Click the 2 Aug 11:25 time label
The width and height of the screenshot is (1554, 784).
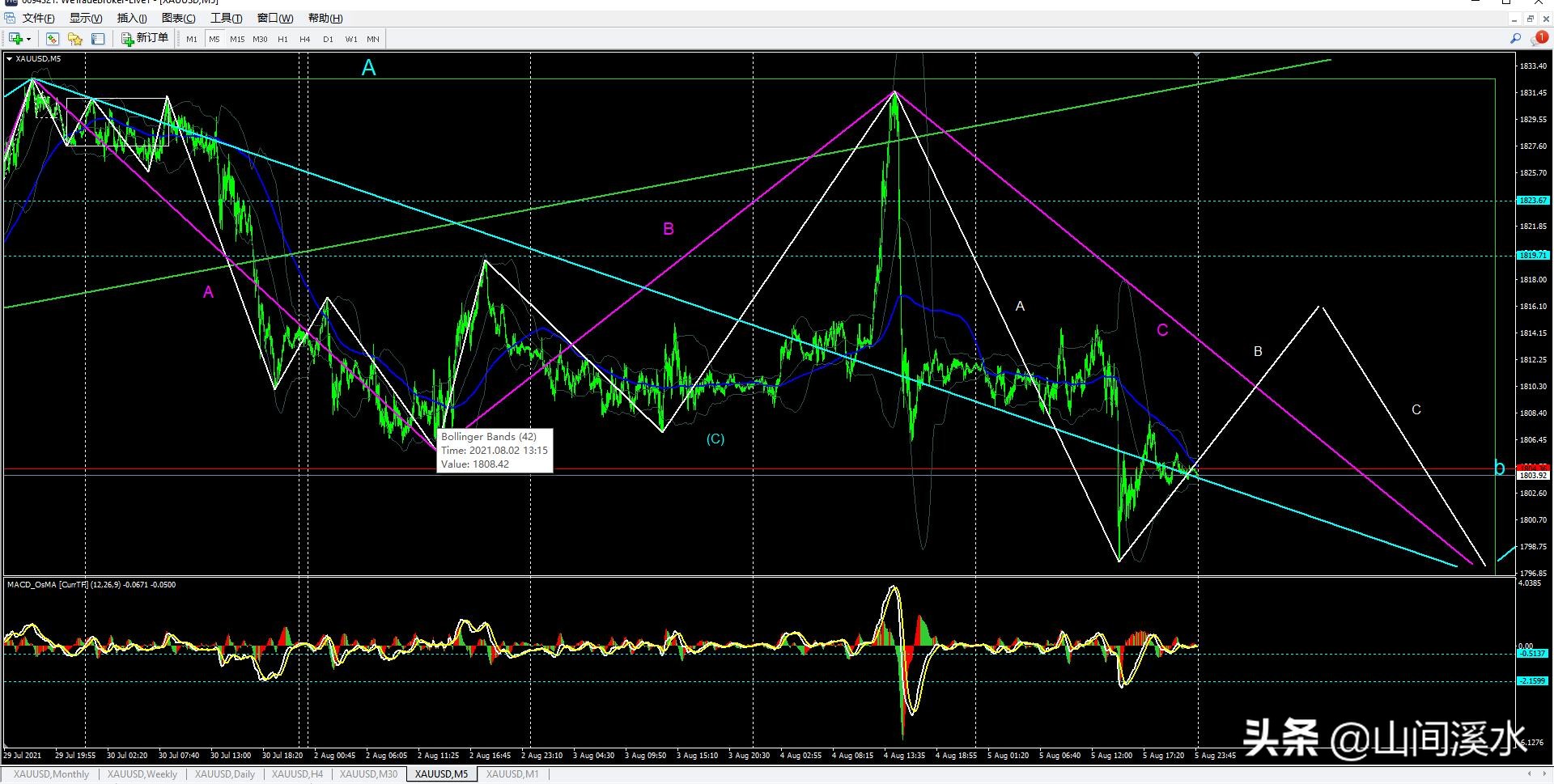[x=438, y=756]
